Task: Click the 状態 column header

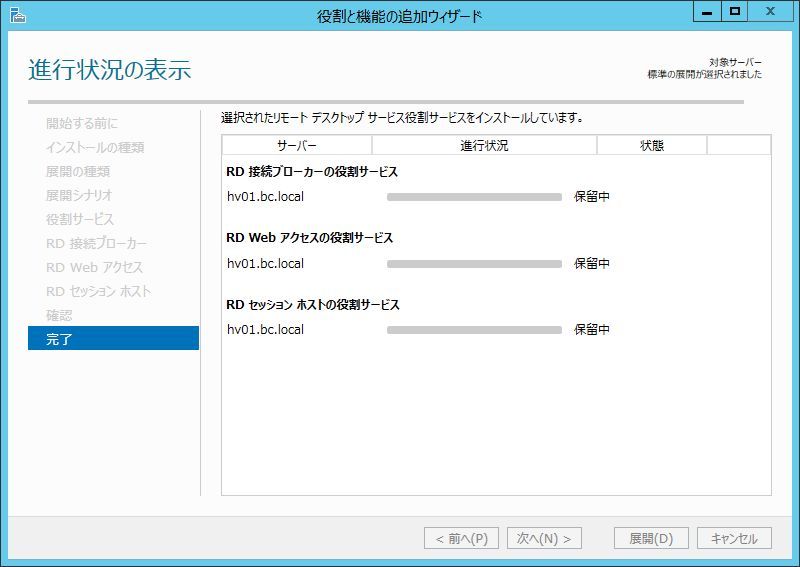Action: pyautogui.click(x=652, y=145)
